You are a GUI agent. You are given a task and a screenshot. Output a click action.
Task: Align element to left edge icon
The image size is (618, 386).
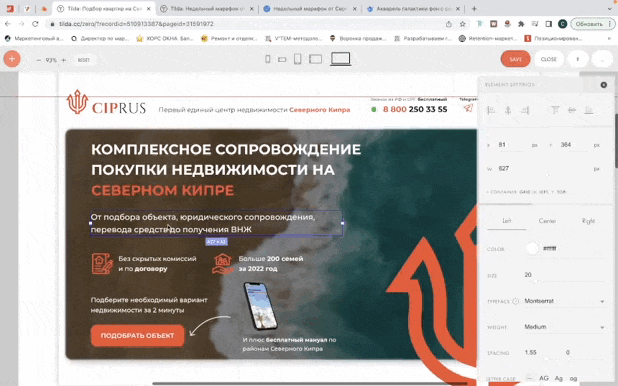pos(491,110)
